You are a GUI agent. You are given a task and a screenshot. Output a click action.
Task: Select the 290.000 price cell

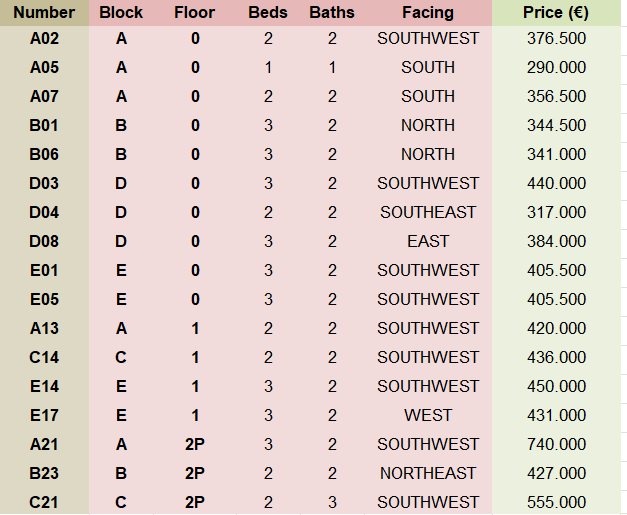coord(556,68)
